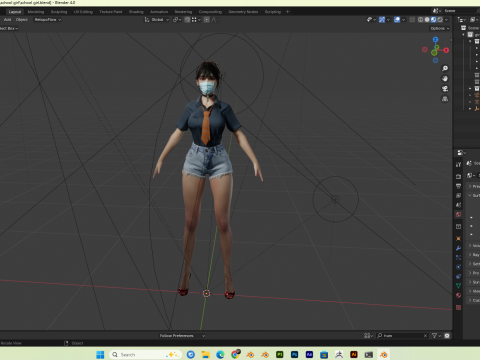The width and height of the screenshot is (480, 360).
Task: Click the pan hand viewport button
Action: click(x=445, y=79)
